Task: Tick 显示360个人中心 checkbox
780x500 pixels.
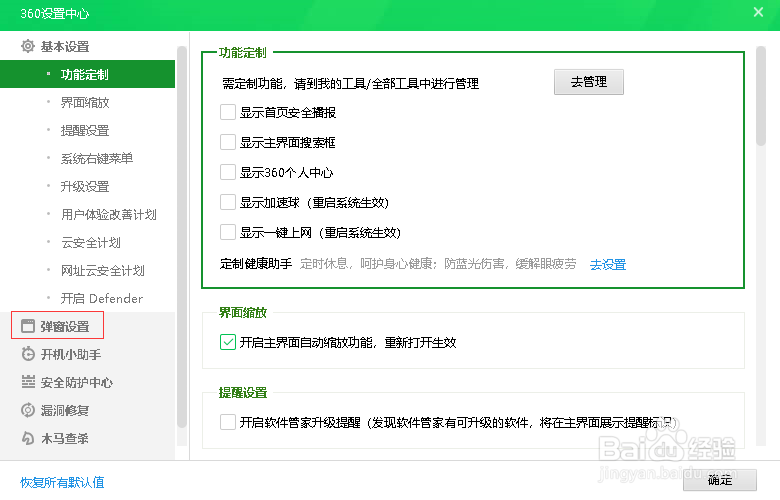Action: pyautogui.click(x=228, y=172)
